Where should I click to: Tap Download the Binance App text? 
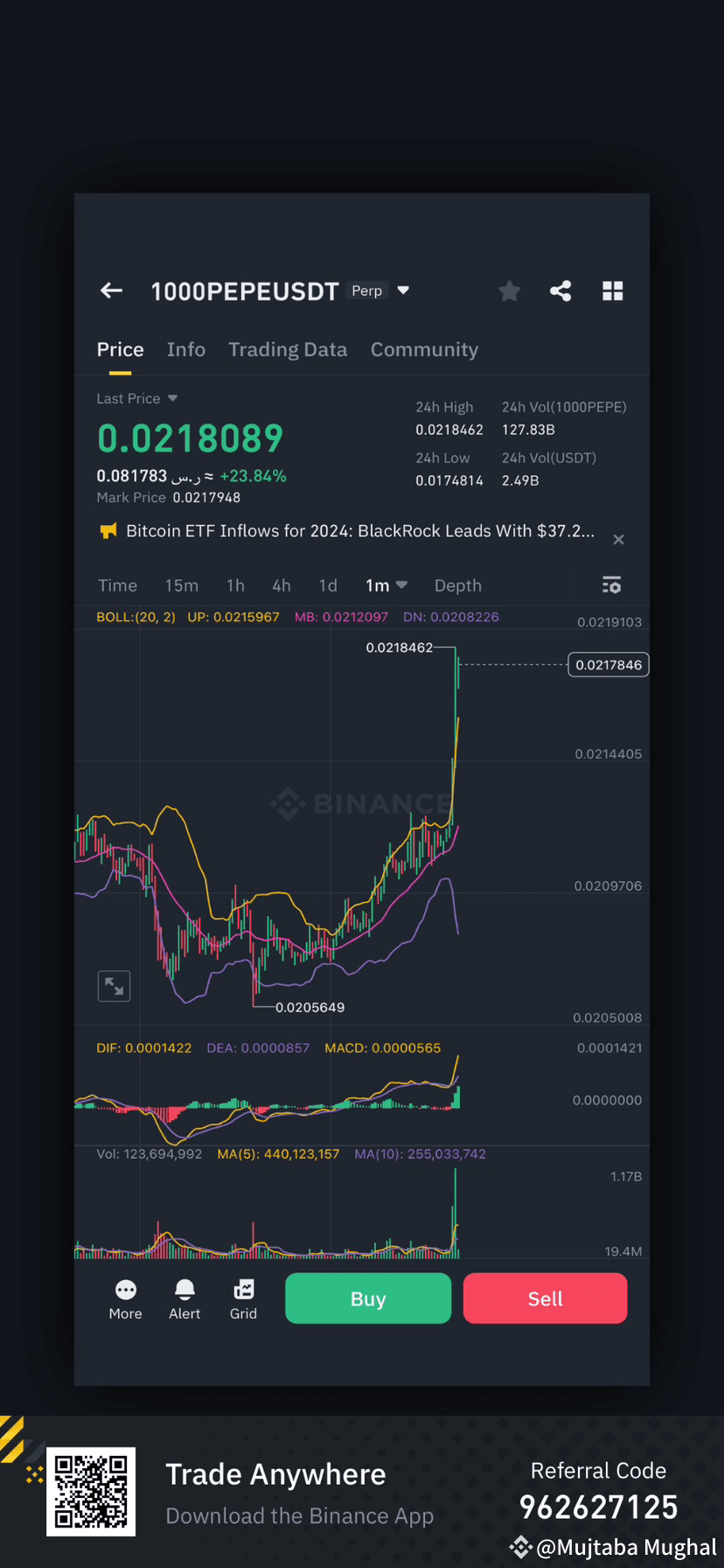pyautogui.click(x=300, y=1516)
